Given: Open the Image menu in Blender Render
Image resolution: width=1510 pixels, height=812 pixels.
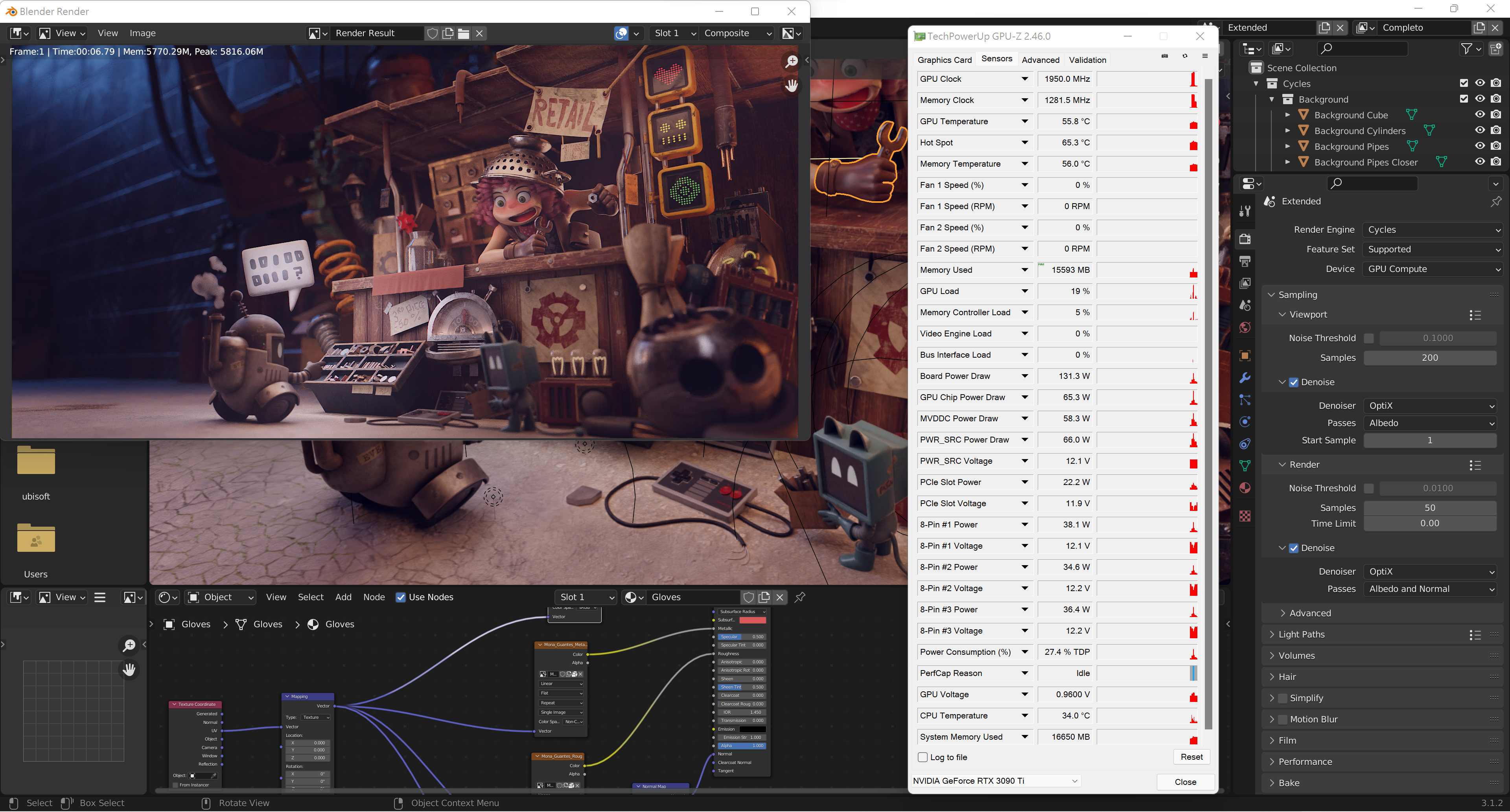Looking at the screenshot, I should pos(142,33).
